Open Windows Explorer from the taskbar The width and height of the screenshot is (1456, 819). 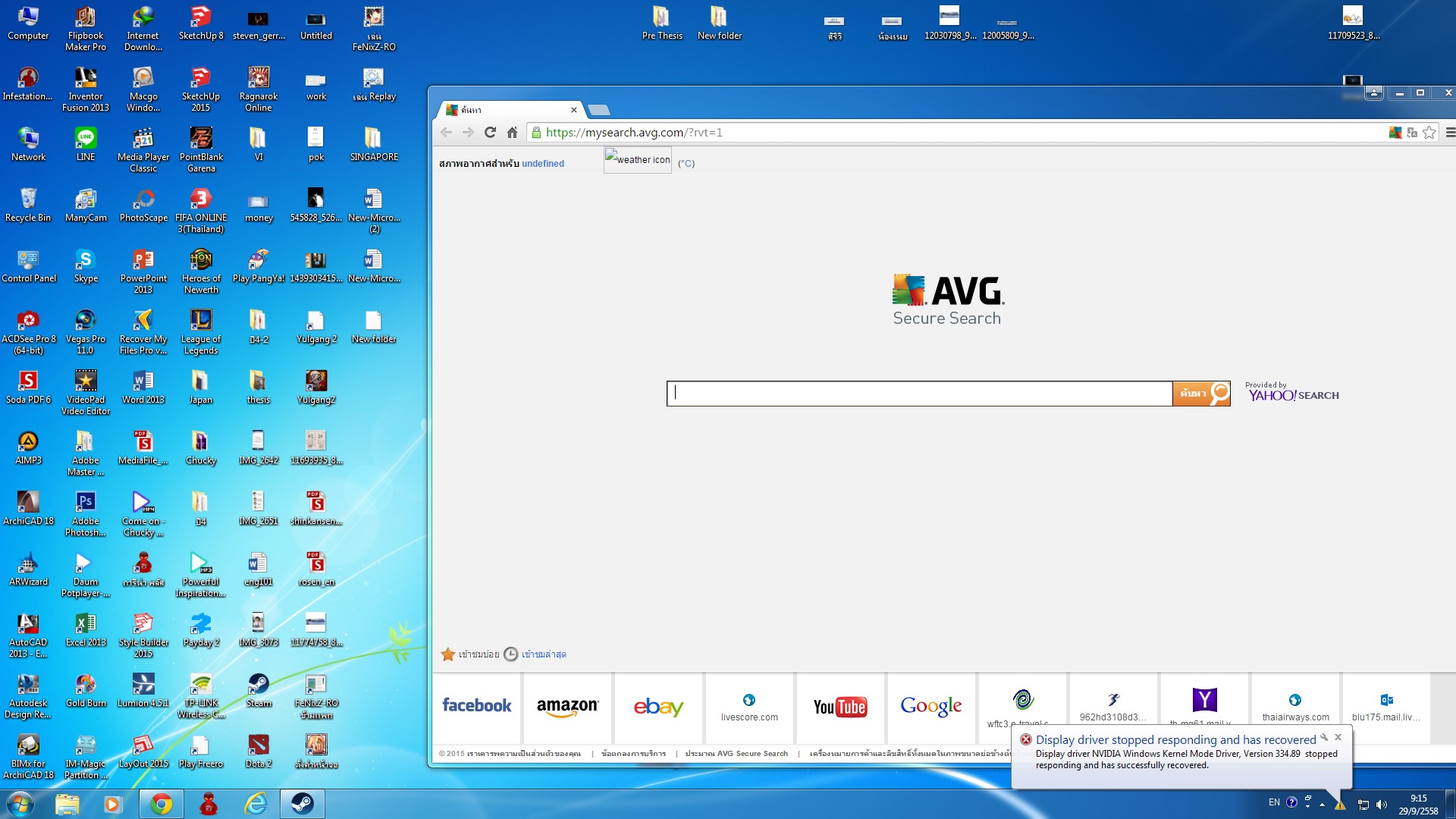coord(67,804)
